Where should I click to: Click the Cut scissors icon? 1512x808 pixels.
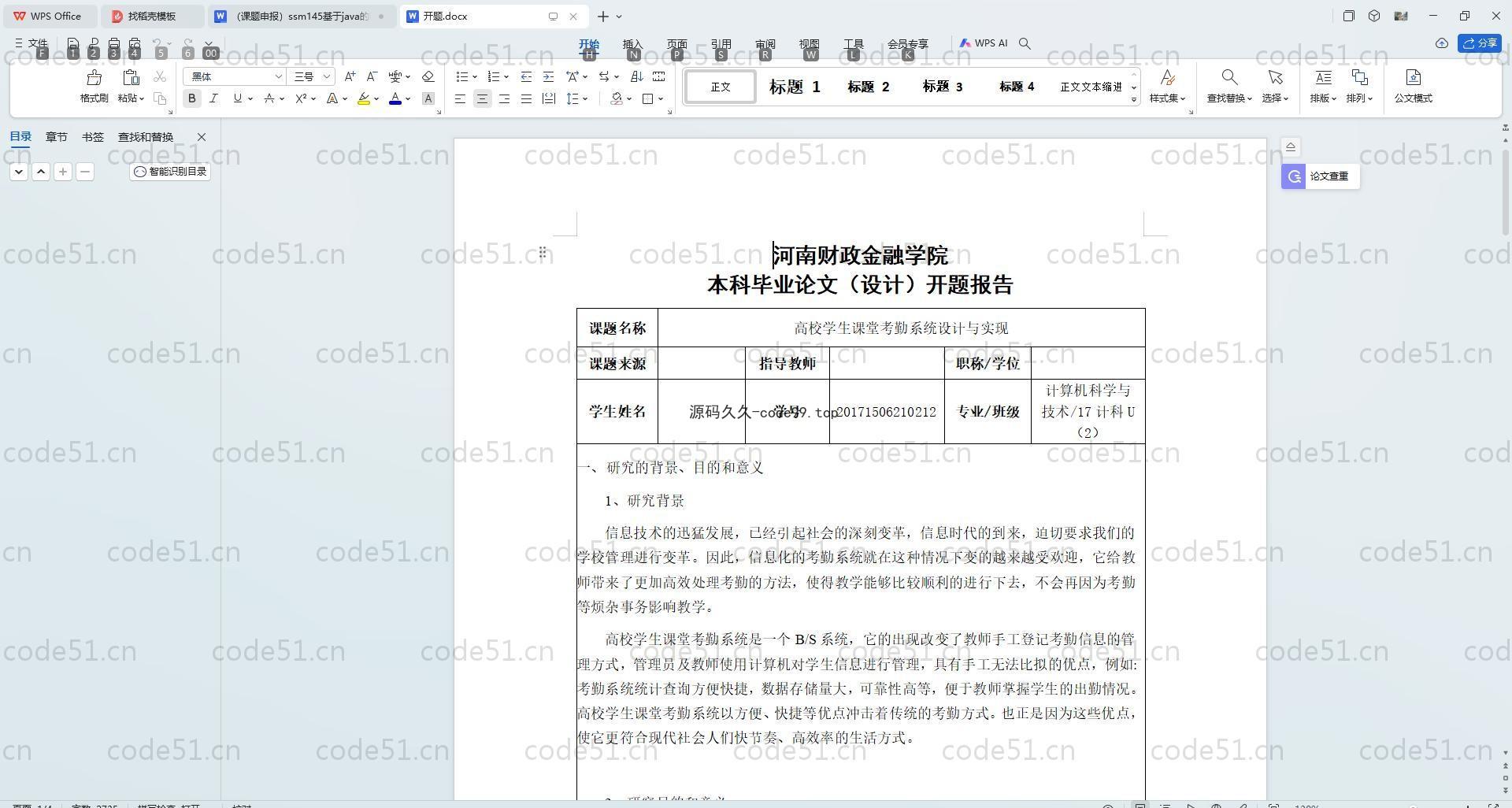[160, 76]
